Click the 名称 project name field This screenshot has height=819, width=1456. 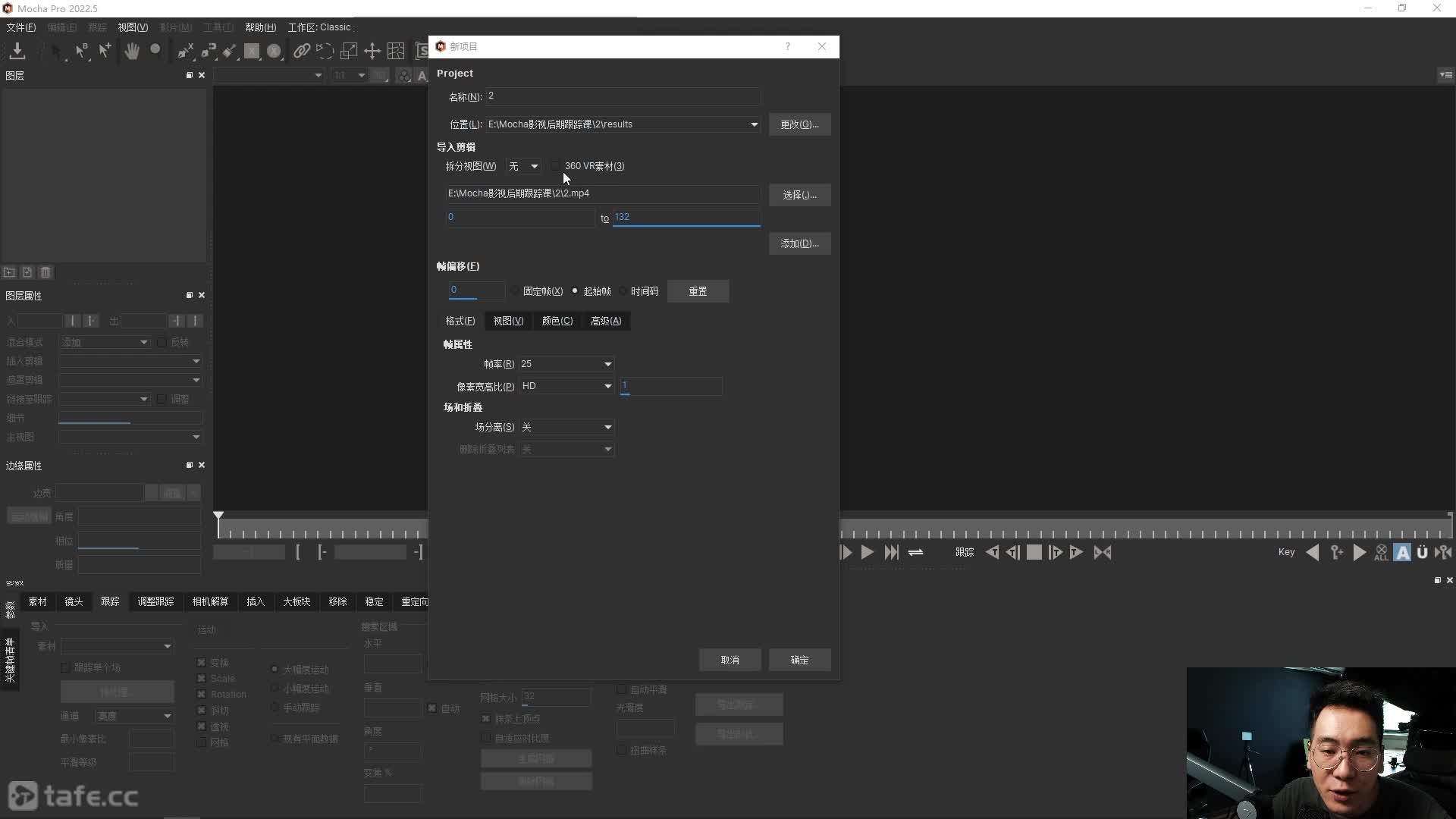(623, 96)
